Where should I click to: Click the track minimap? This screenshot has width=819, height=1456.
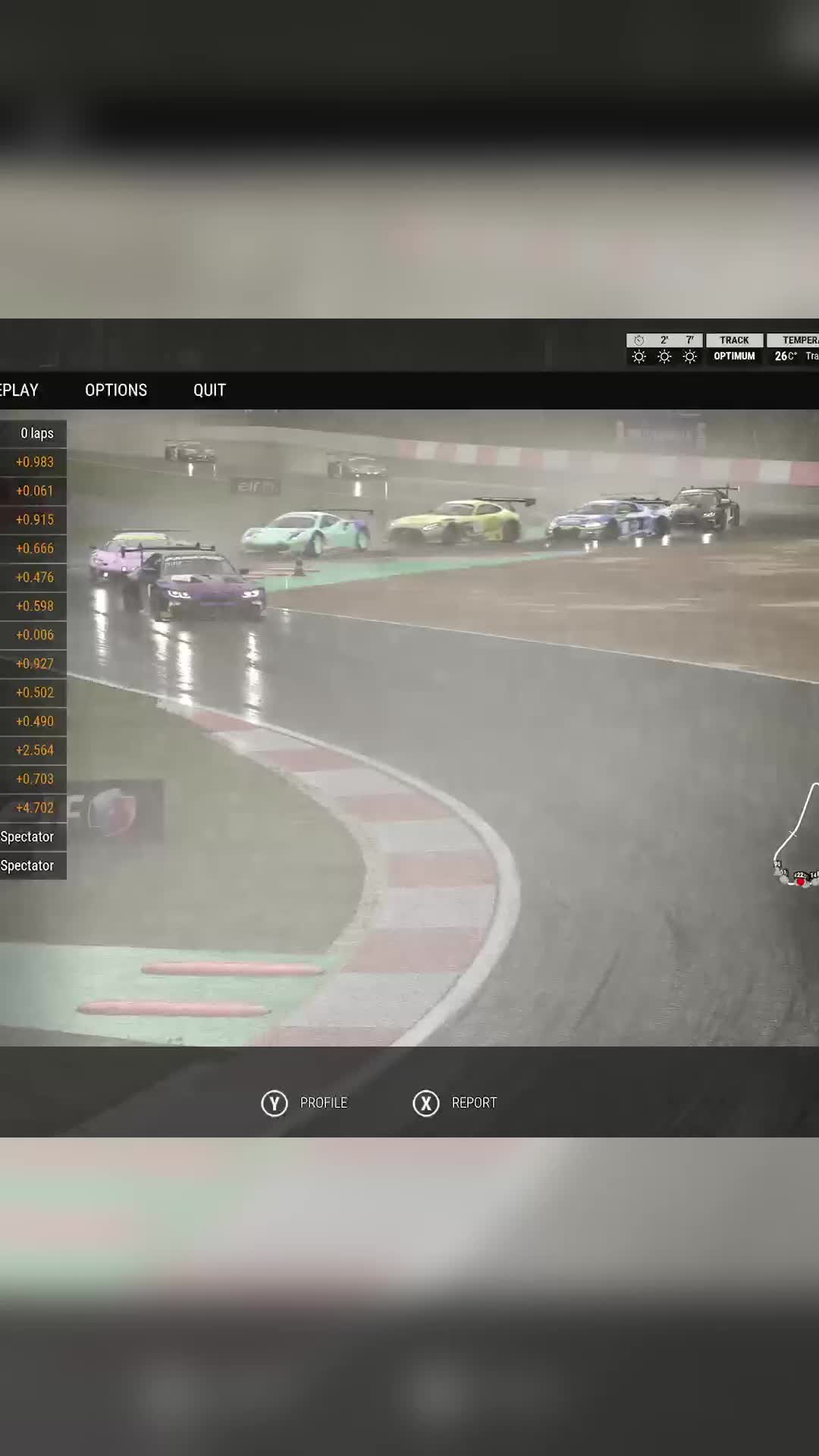[x=797, y=834]
